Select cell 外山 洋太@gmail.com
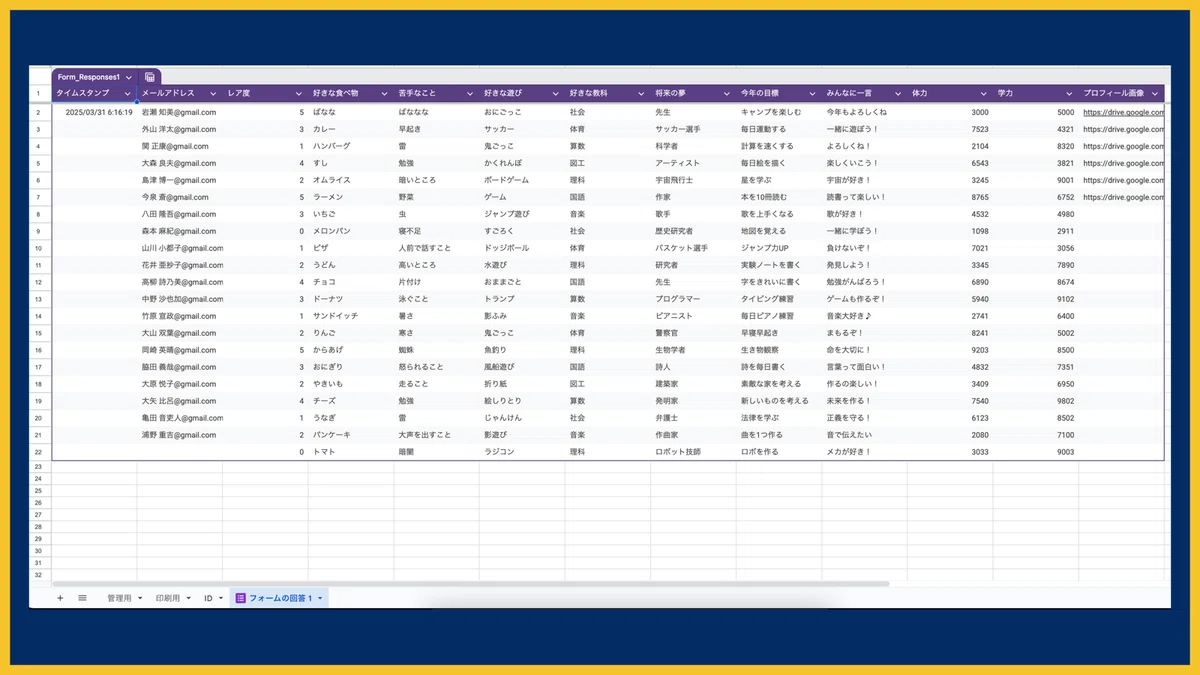The height and width of the screenshot is (675, 1200). point(179,129)
